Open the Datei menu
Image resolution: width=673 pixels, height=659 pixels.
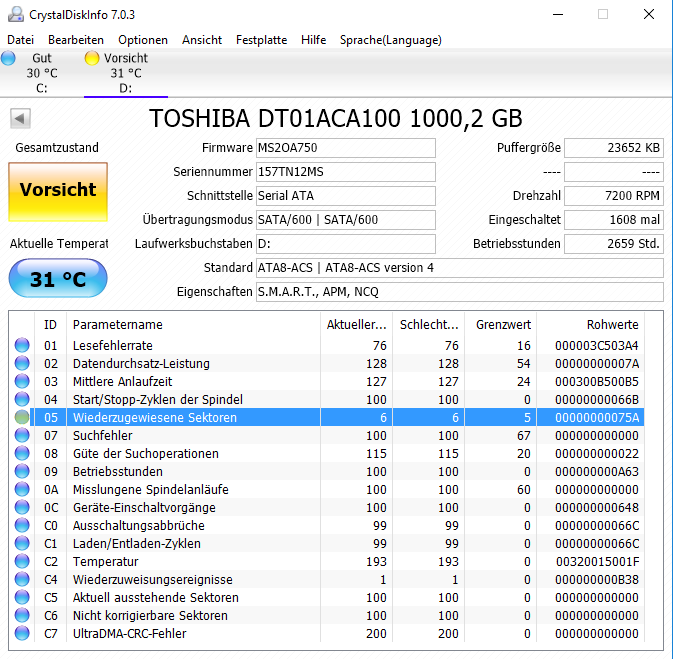20,40
